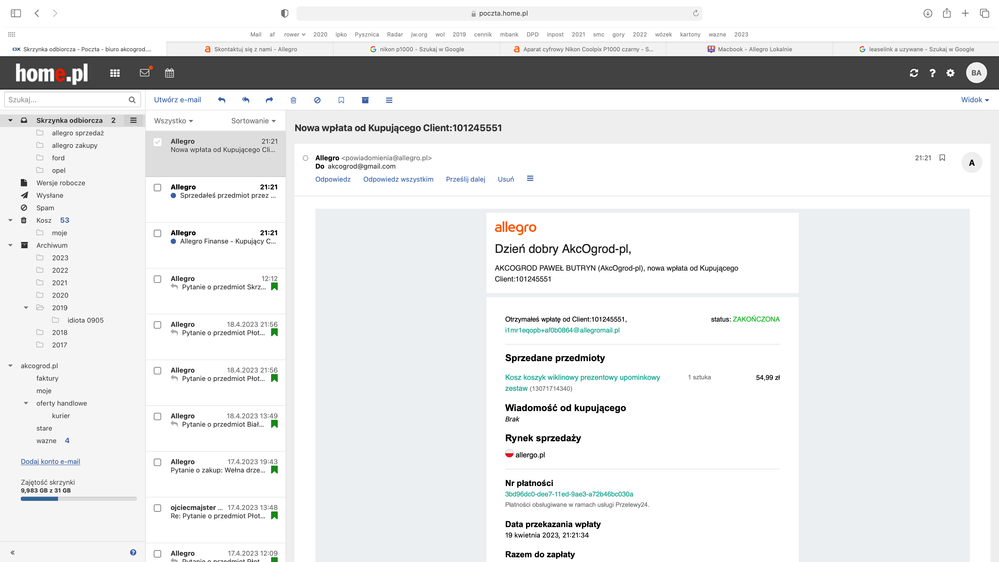Click the Szukaj search field
Viewport: 999px width, 562px height.
tap(66, 100)
